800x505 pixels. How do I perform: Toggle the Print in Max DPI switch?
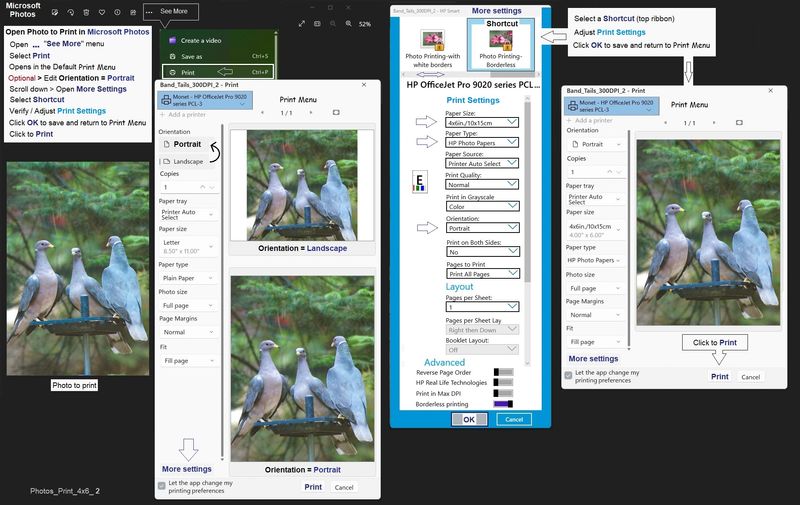(503, 393)
